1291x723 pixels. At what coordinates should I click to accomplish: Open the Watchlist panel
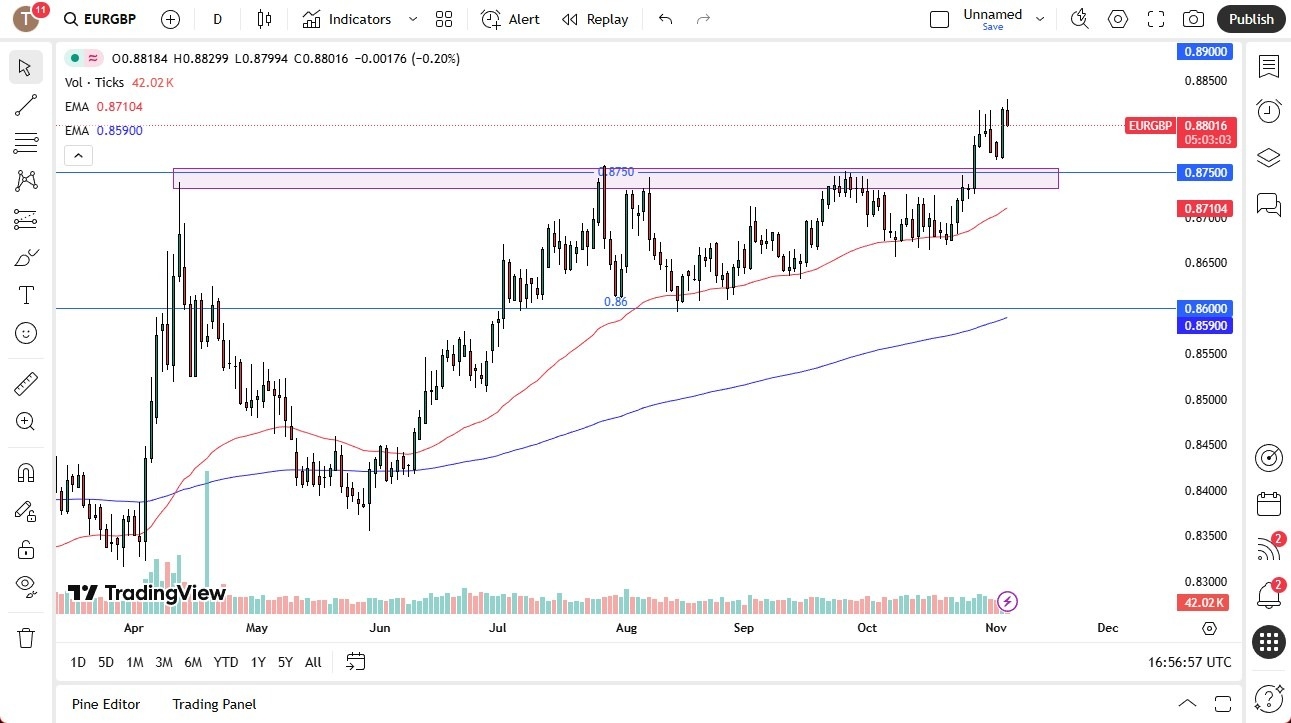click(1268, 66)
